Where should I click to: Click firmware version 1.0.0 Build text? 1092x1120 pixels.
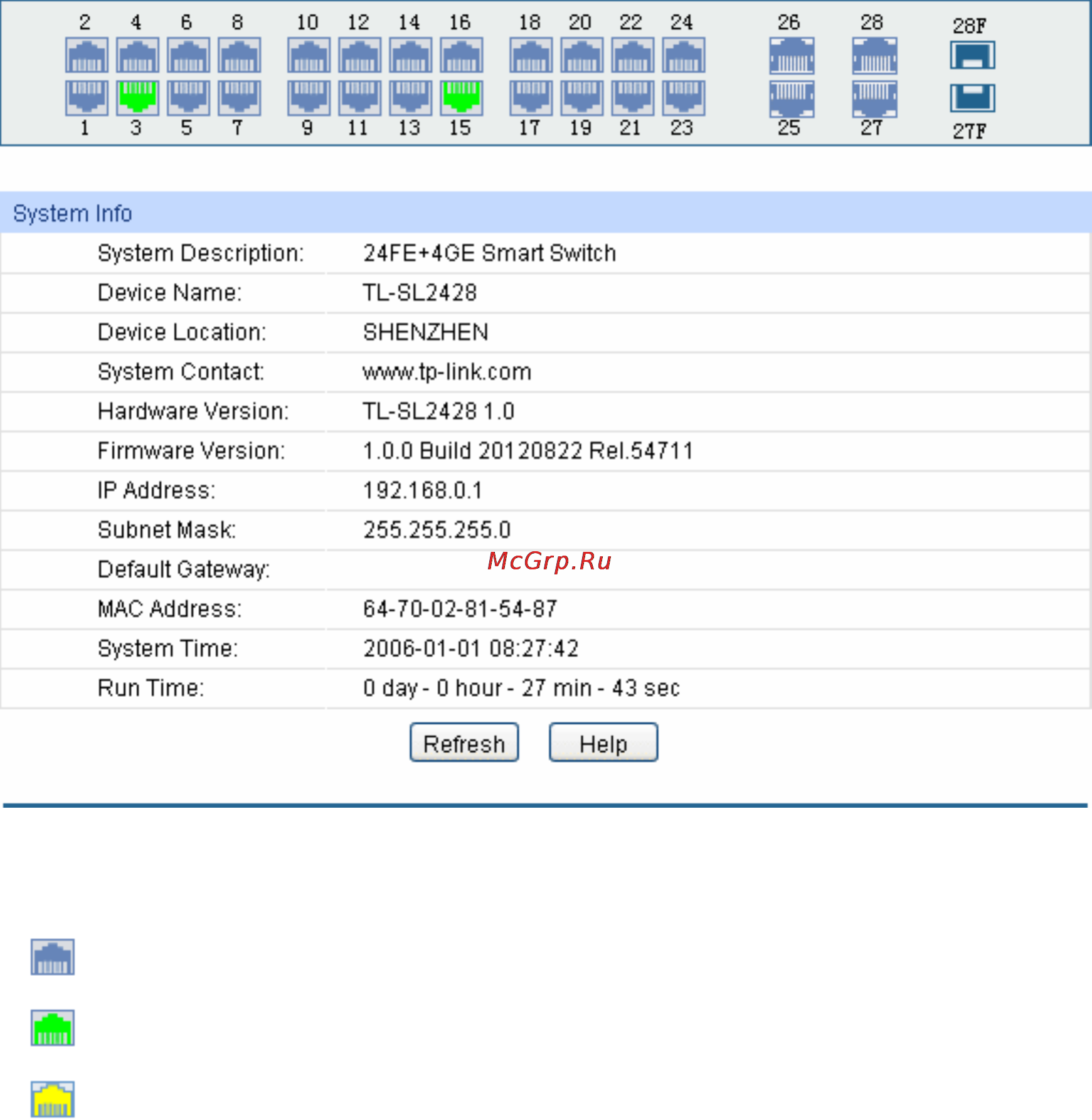pyautogui.click(x=528, y=451)
